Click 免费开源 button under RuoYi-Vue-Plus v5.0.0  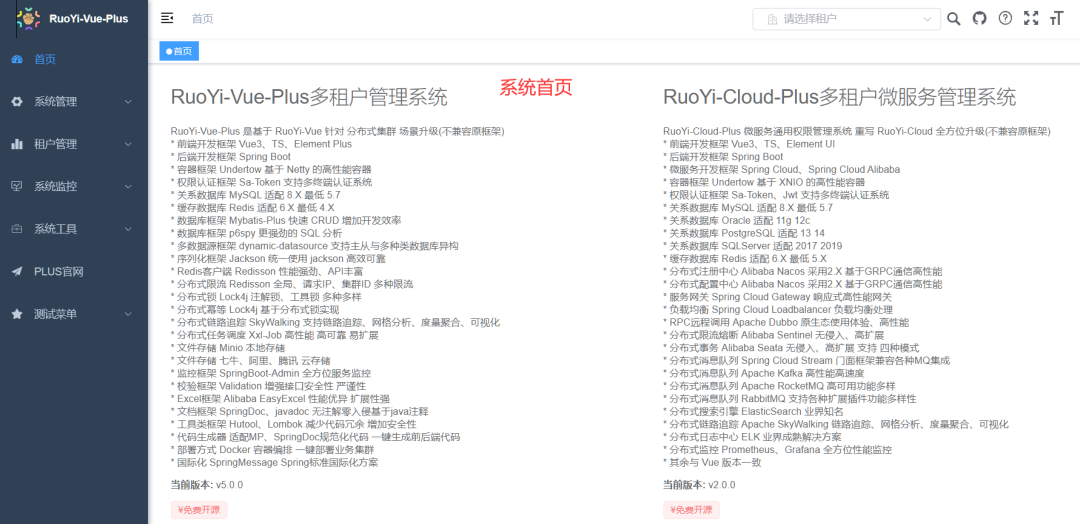click(x=192, y=510)
